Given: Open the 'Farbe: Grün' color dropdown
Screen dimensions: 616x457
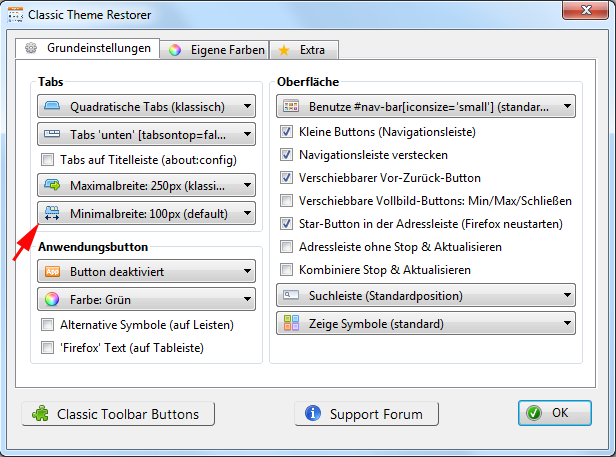Looking at the screenshot, I should (146, 299).
